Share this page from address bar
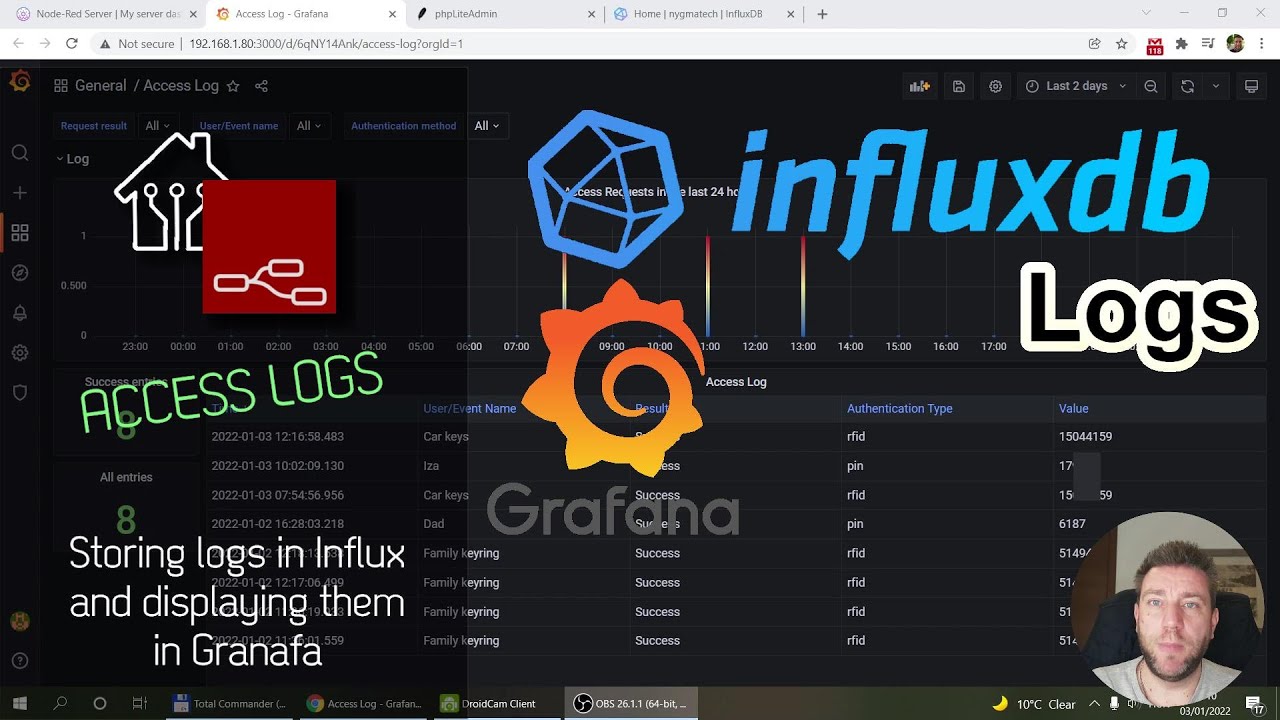 coord(1095,43)
